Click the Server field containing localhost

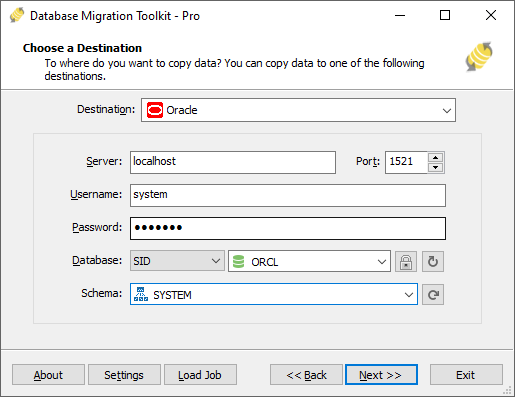[x=233, y=162]
